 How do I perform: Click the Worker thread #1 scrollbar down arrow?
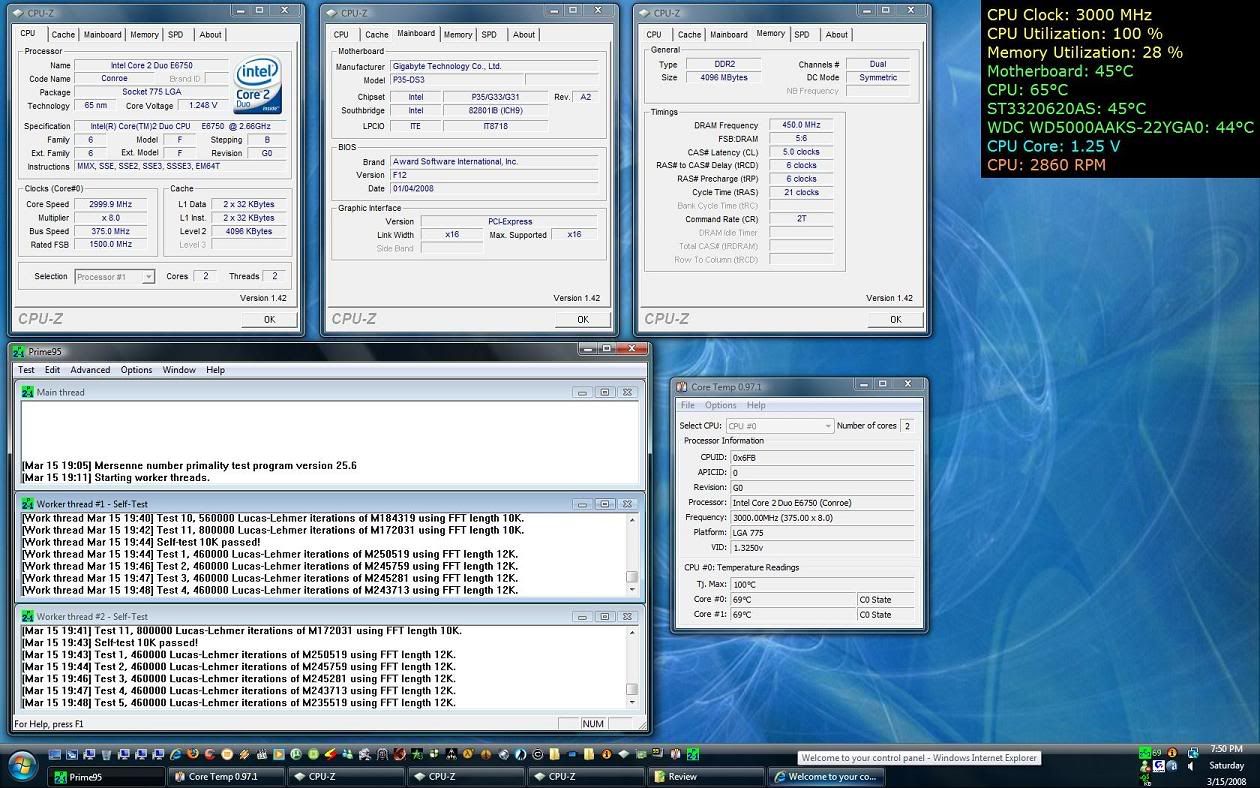(x=632, y=590)
